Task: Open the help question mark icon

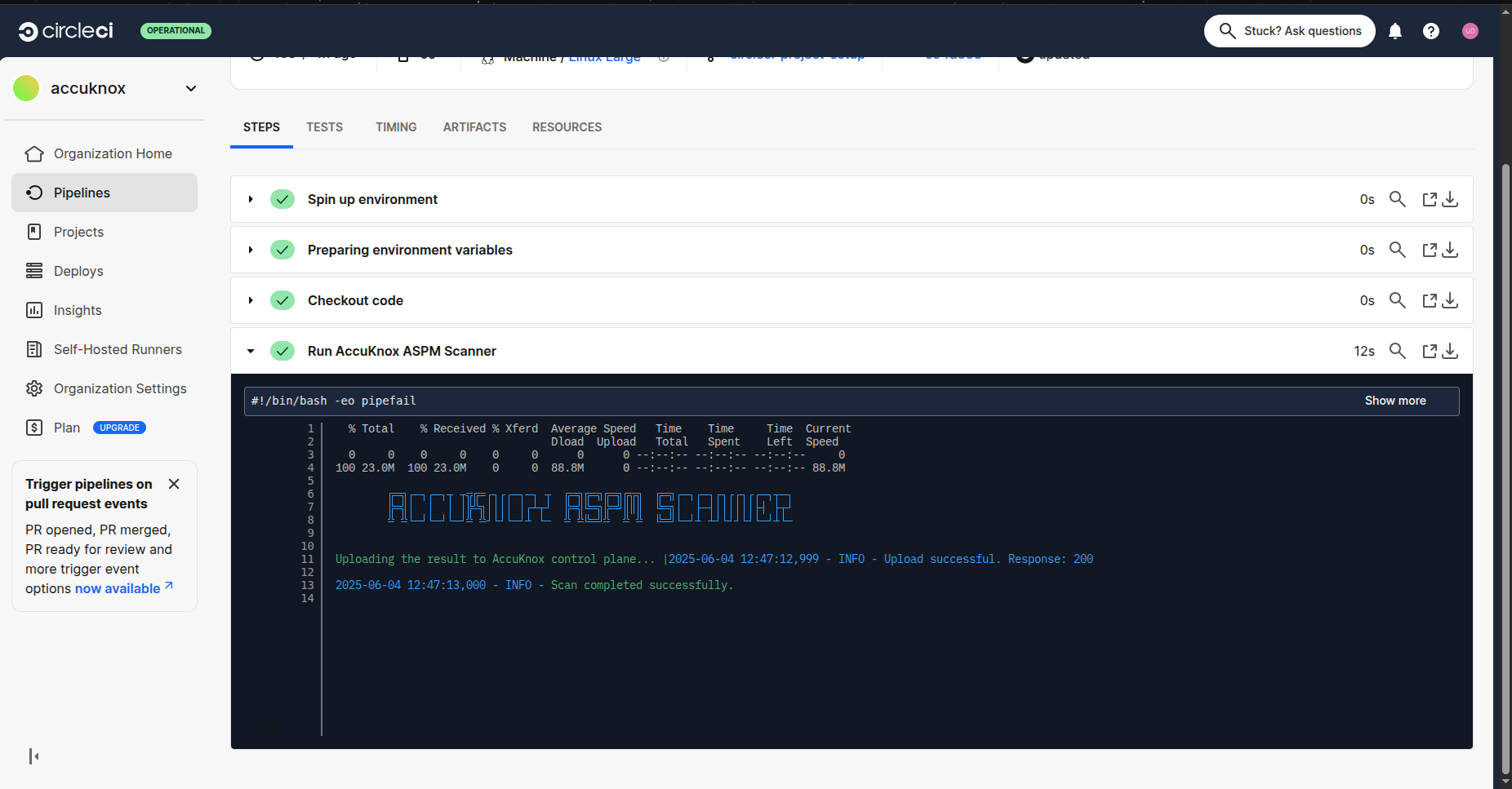Action: (1430, 31)
